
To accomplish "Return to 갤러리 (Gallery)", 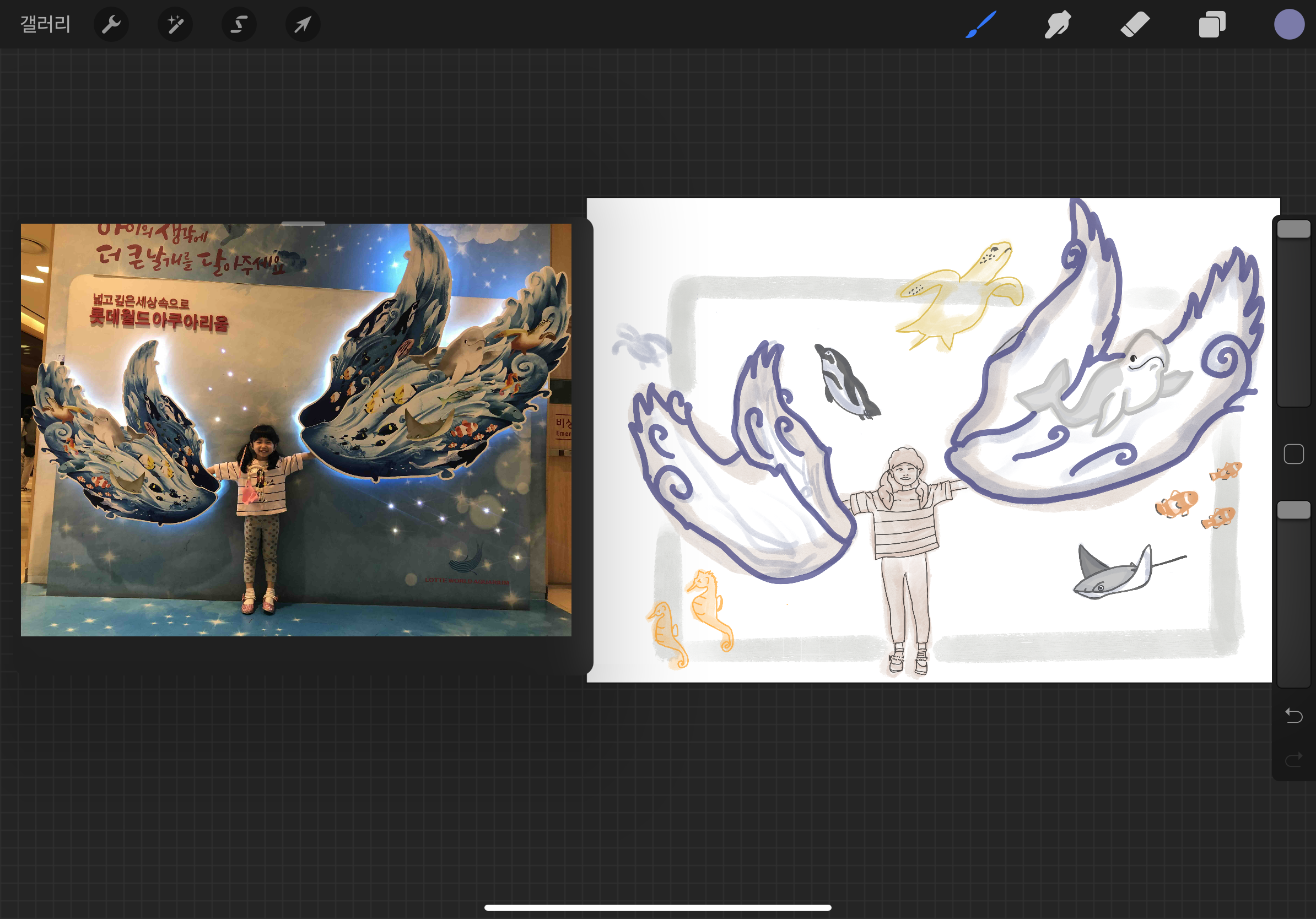I will coord(45,25).
